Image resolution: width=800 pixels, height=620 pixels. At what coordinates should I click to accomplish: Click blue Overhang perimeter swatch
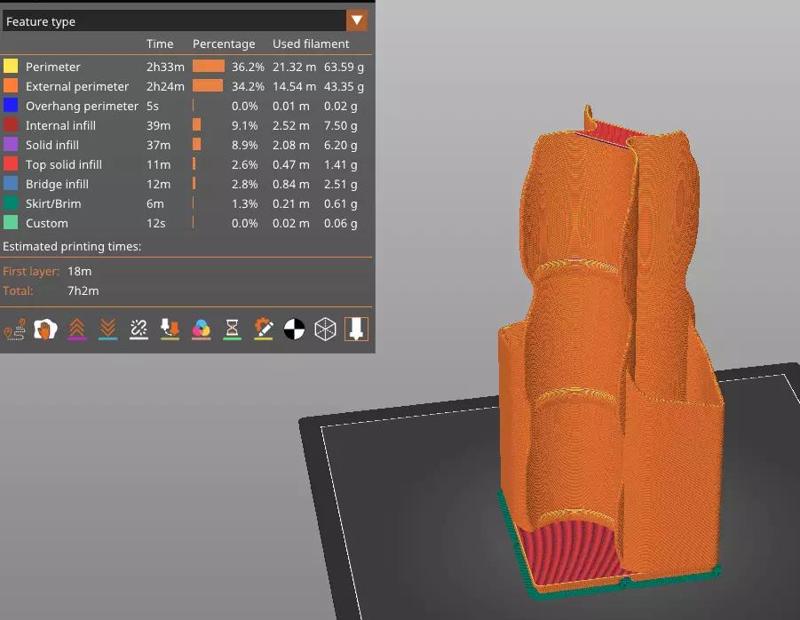pyautogui.click(x=11, y=106)
